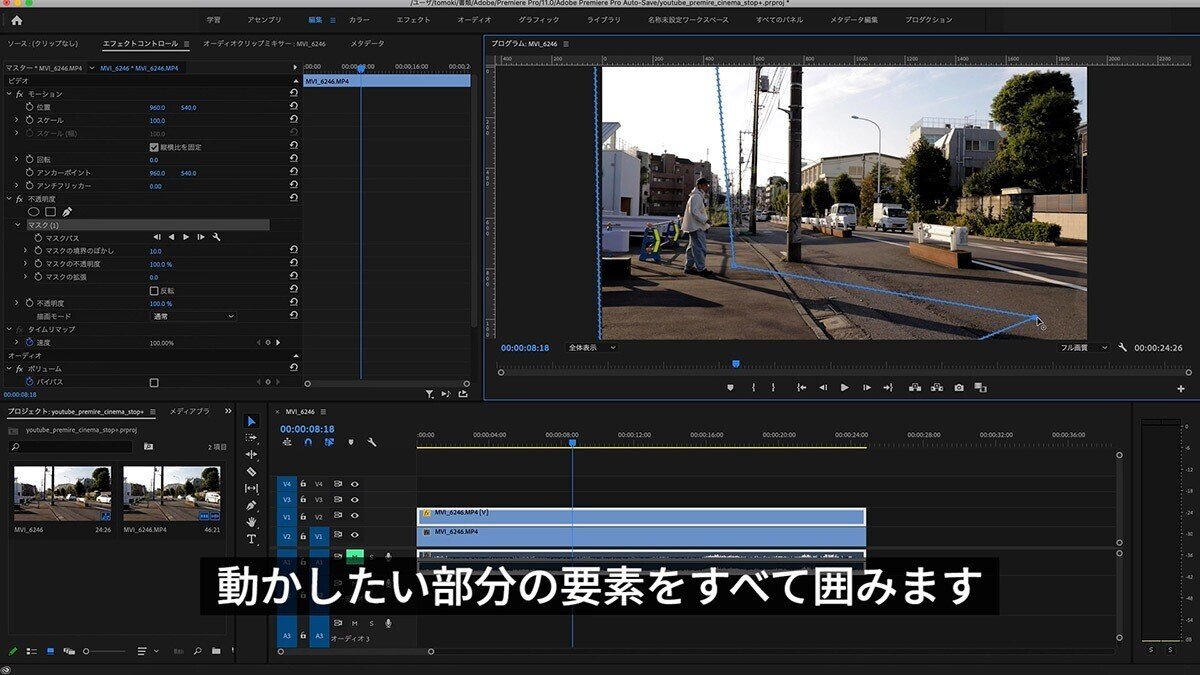1200x675 pixels.
Task: Collapse the Mask (1) group
Action: coord(17,225)
